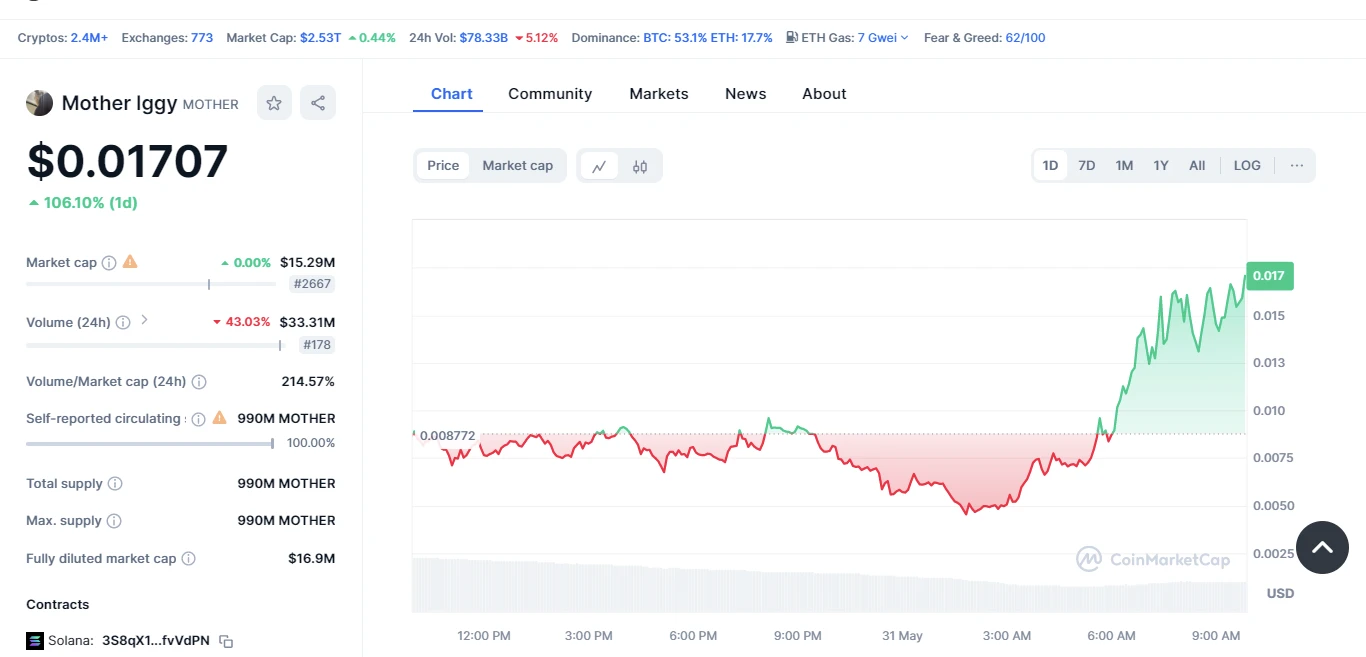Screen dimensions: 1366x657
Task: Click the circulating supply warning triangle
Action: point(220,418)
